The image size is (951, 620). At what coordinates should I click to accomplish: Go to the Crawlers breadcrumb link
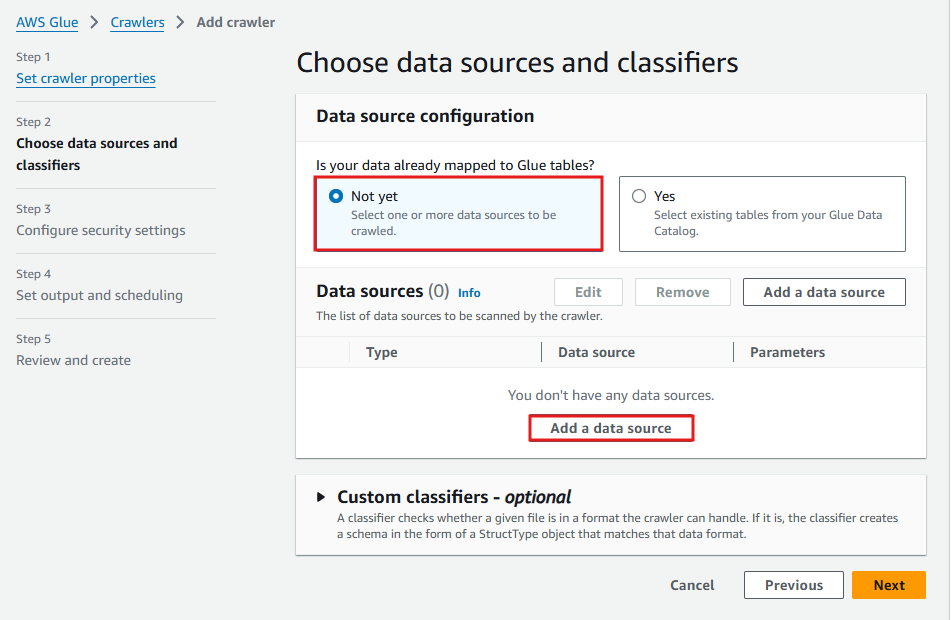click(x=137, y=22)
